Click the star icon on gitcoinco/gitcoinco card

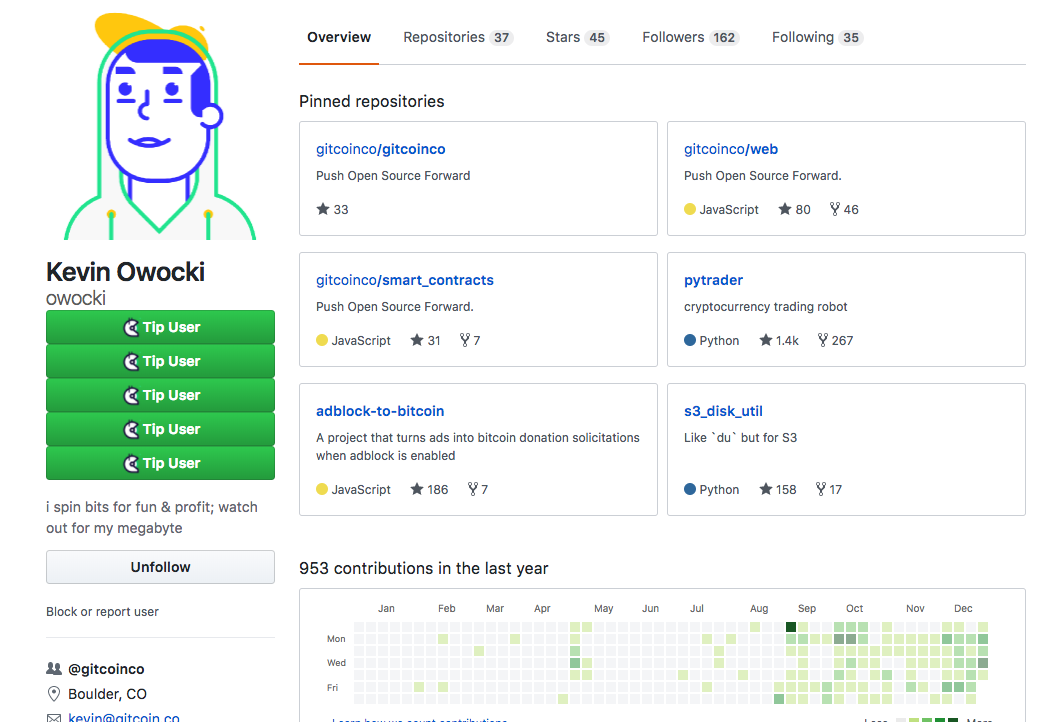pyautogui.click(x=323, y=209)
